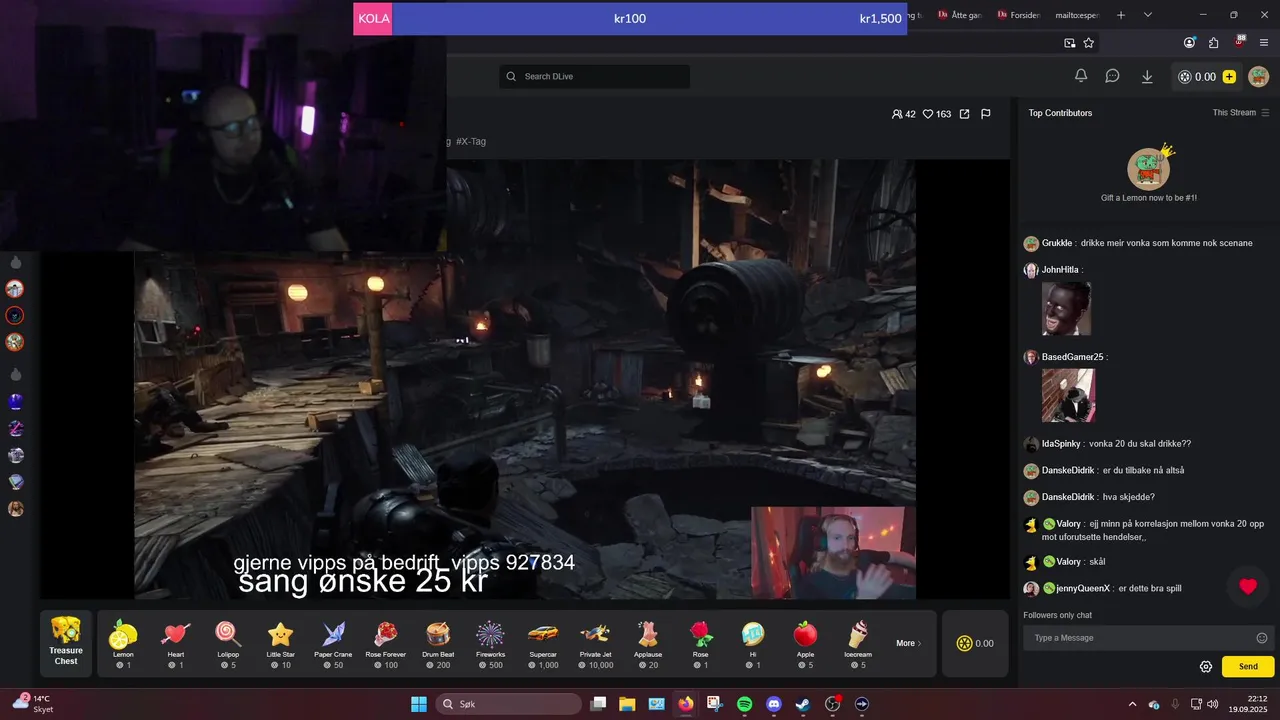This screenshot has height=720, width=1280.
Task: Open Discord from the taskbar
Action: [773, 704]
